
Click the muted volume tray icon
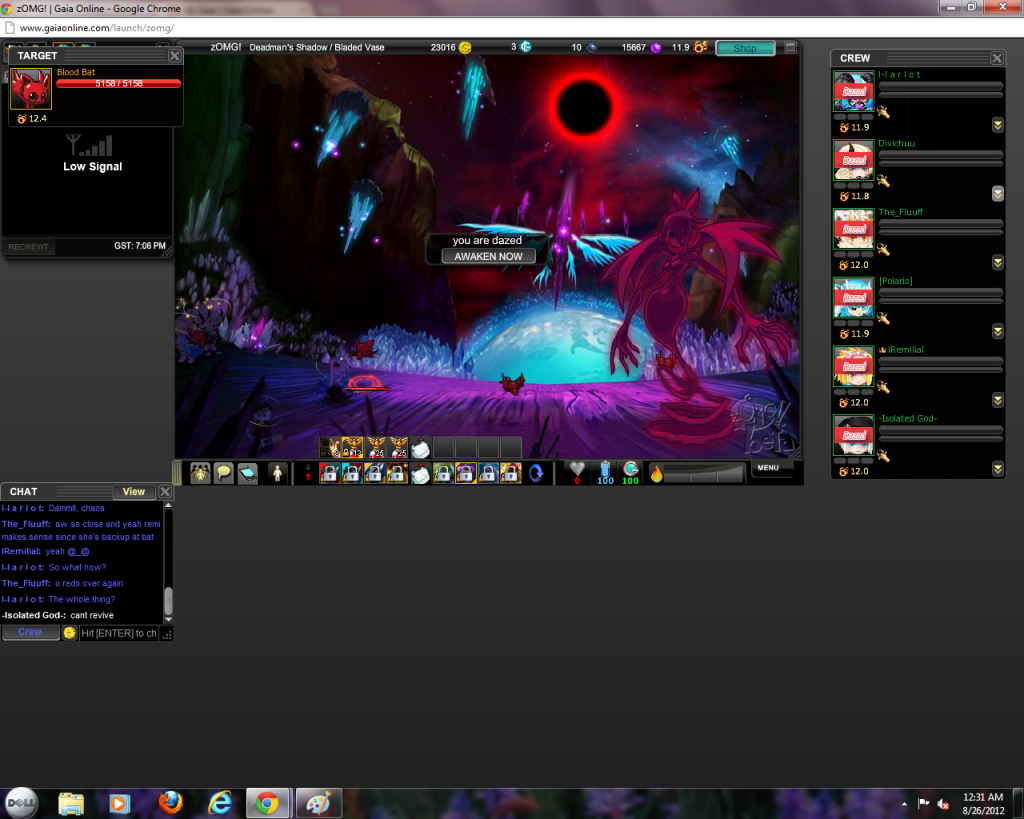(x=943, y=803)
